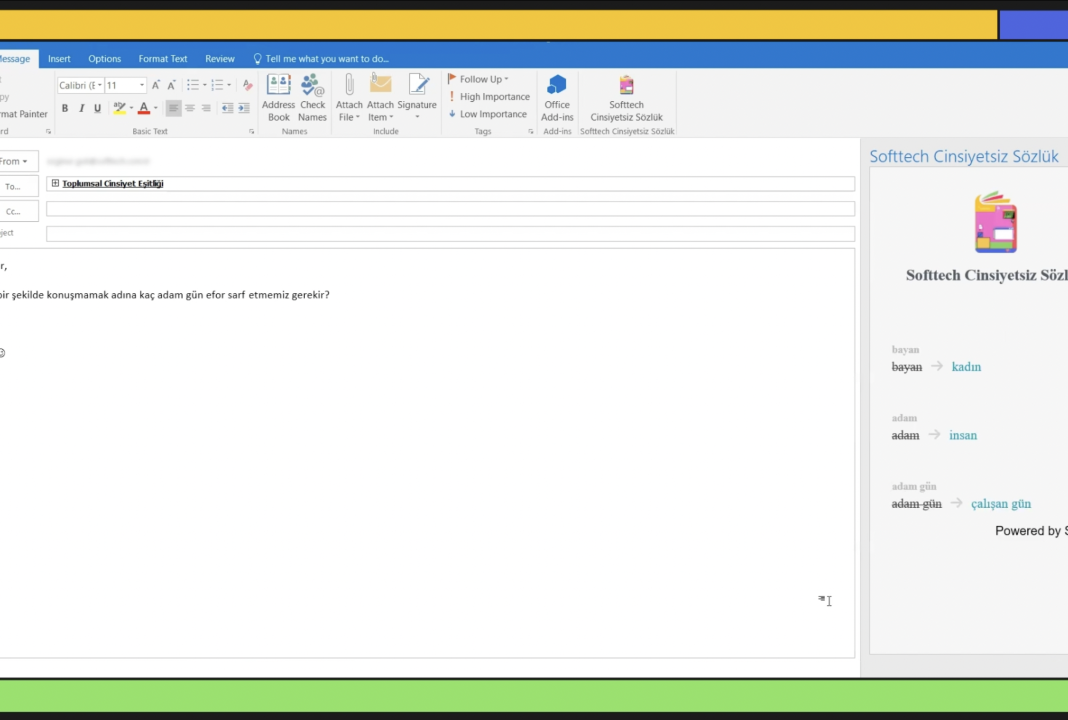Viewport: 1068px width, 720px height.
Task: Toggle Italic formatting
Action: [x=81, y=108]
